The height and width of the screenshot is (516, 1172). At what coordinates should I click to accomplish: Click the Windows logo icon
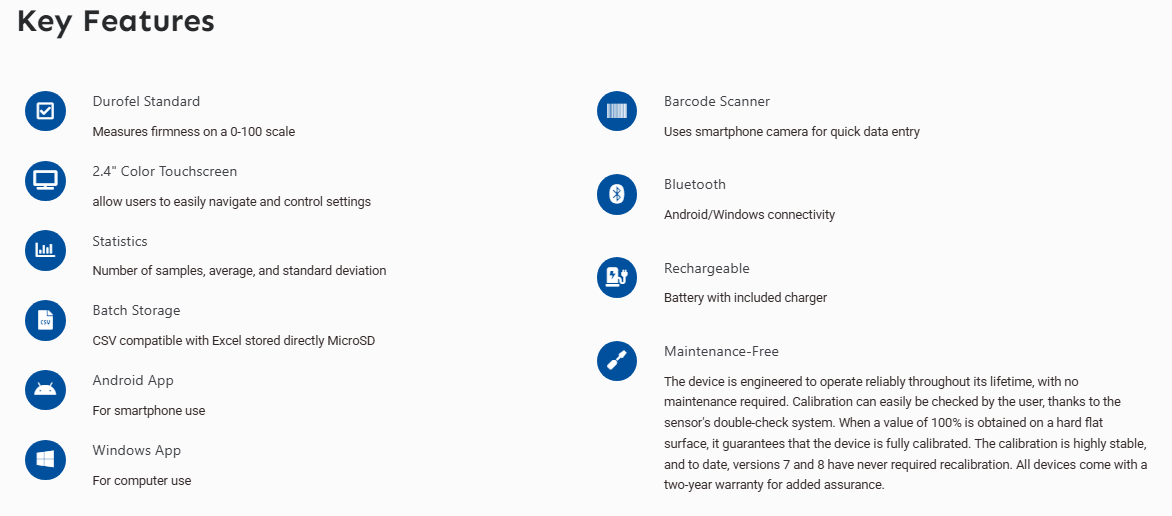coord(46,460)
